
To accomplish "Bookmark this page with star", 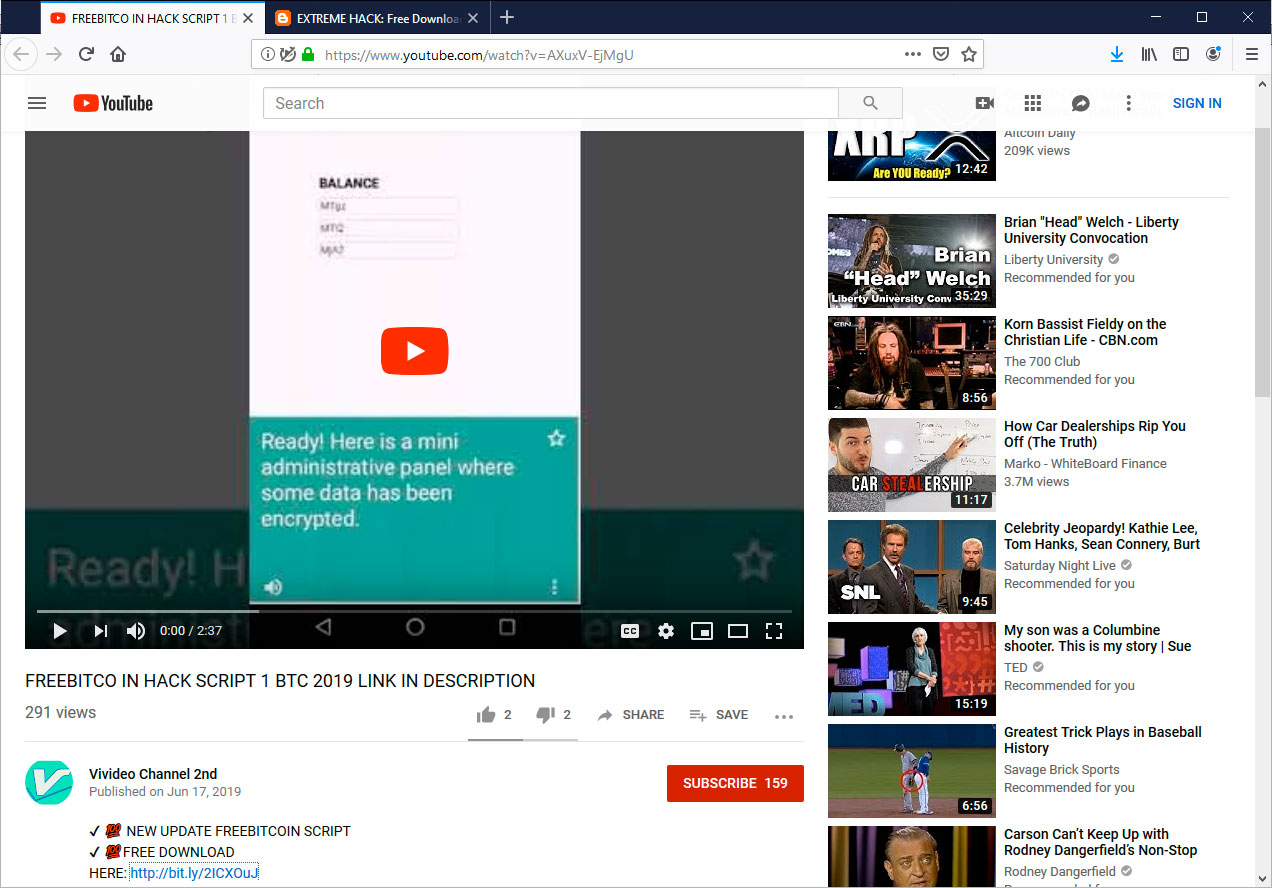I will [x=968, y=55].
